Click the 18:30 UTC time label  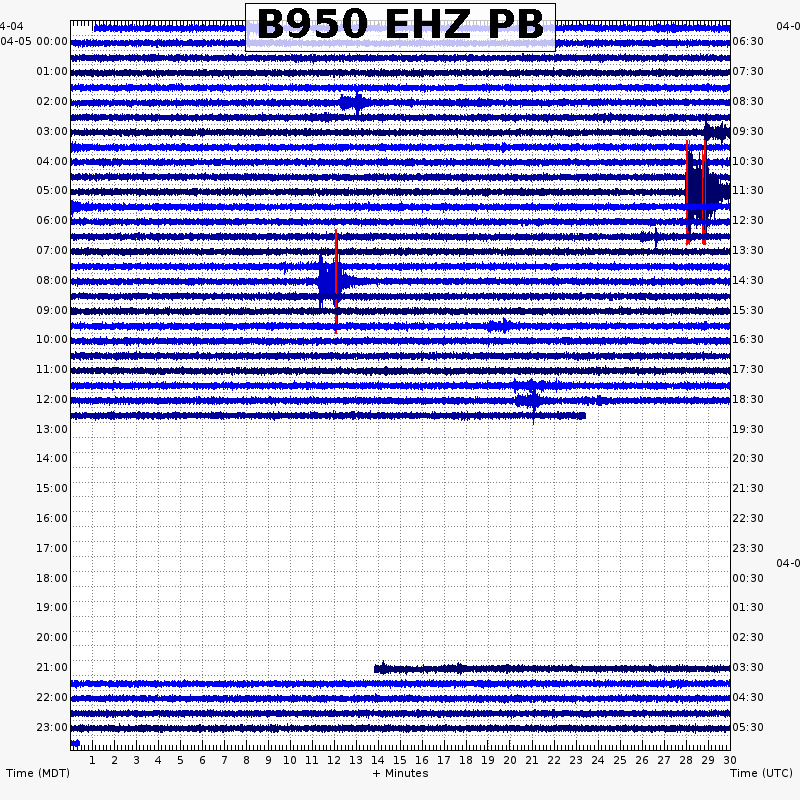748,399
